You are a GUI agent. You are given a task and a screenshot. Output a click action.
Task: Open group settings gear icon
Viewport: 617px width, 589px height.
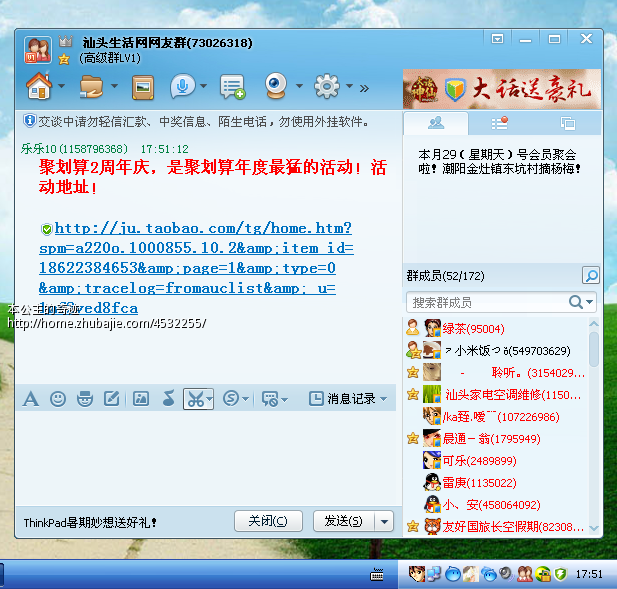(327, 86)
